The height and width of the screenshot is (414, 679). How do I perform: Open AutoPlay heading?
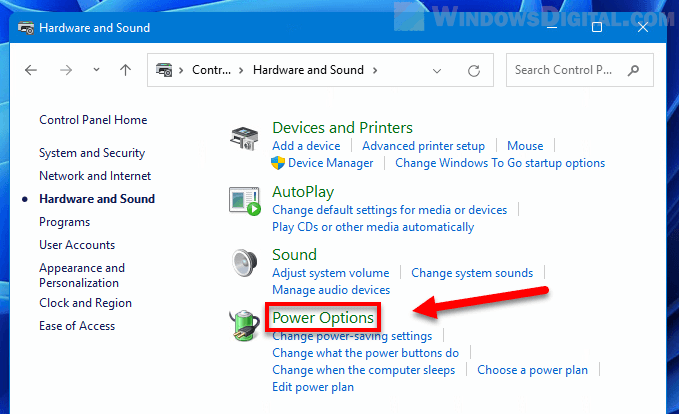click(303, 192)
